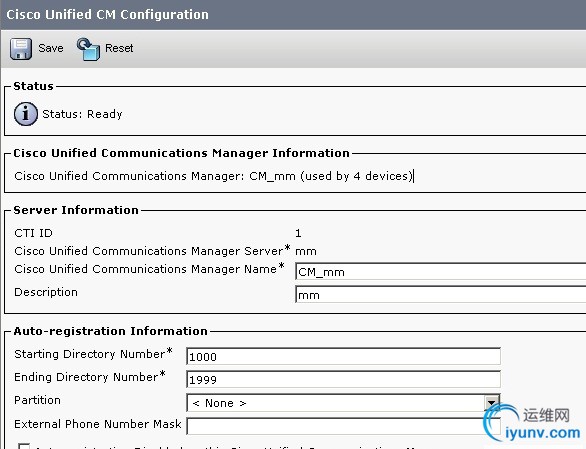586x449 pixels.
Task: Click the server value 'mm' text
Action: tap(306, 251)
